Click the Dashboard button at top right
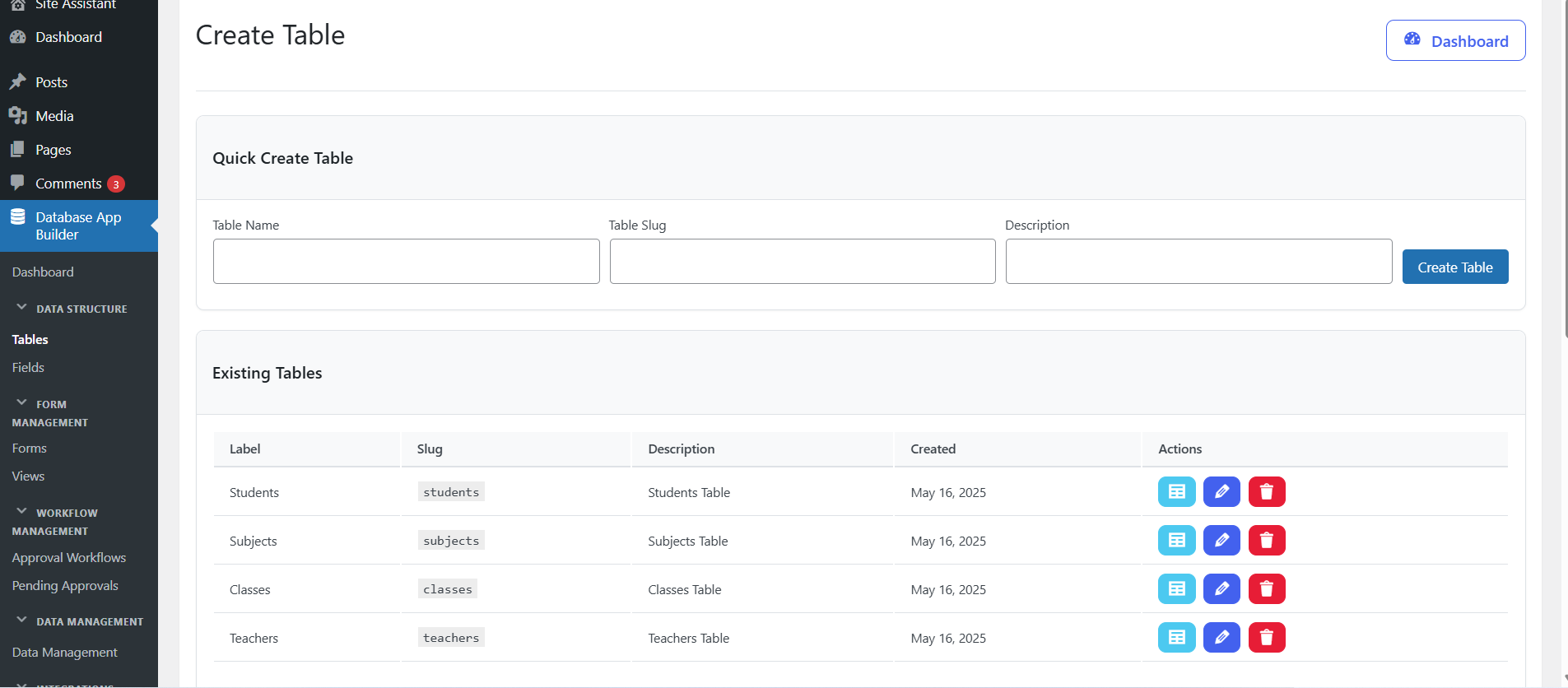Image resolution: width=1568 pixels, height=688 pixels. pyautogui.click(x=1455, y=40)
